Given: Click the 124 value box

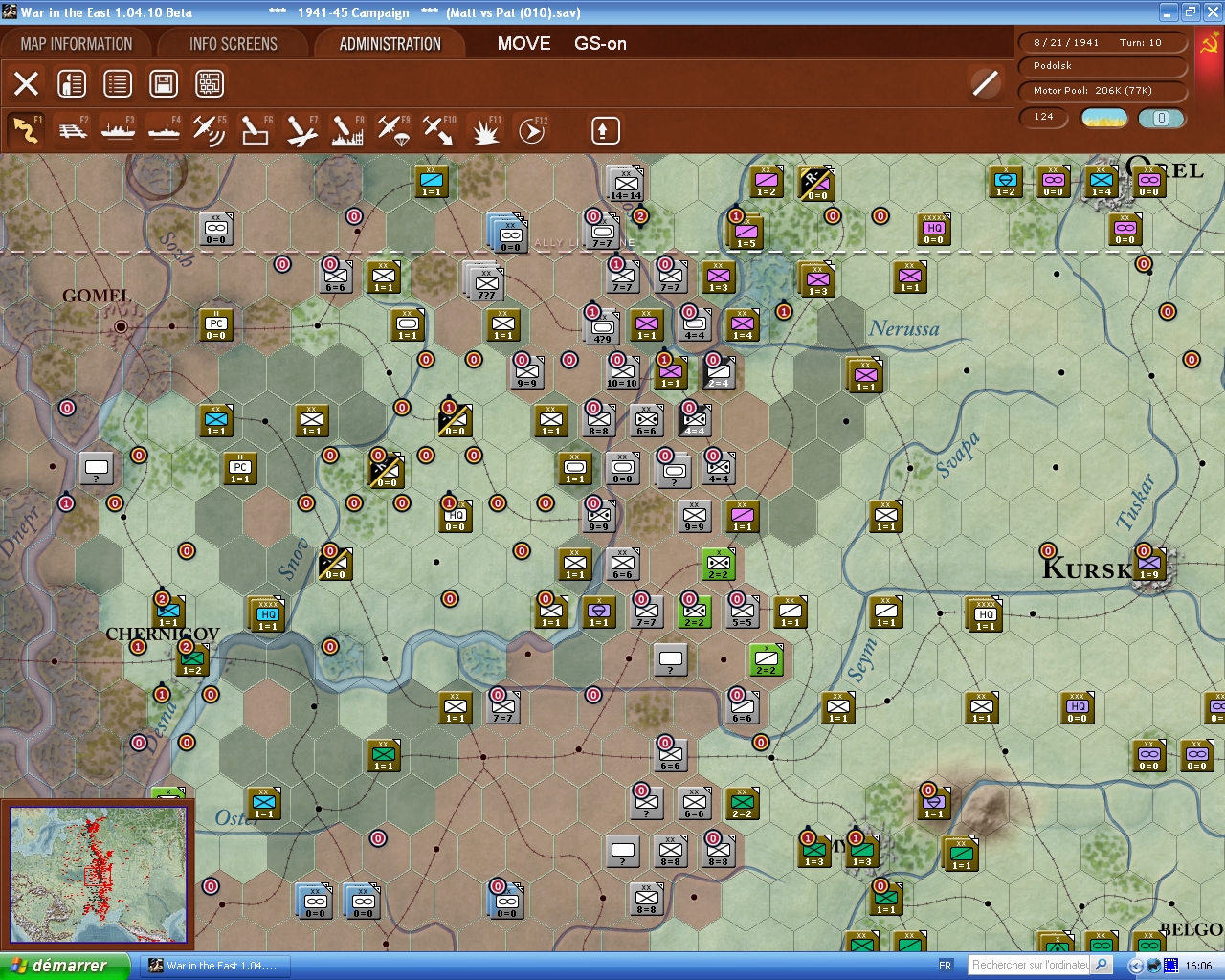Looking at the screenshot, I should pyautogui.click(x=1045, y=117).
